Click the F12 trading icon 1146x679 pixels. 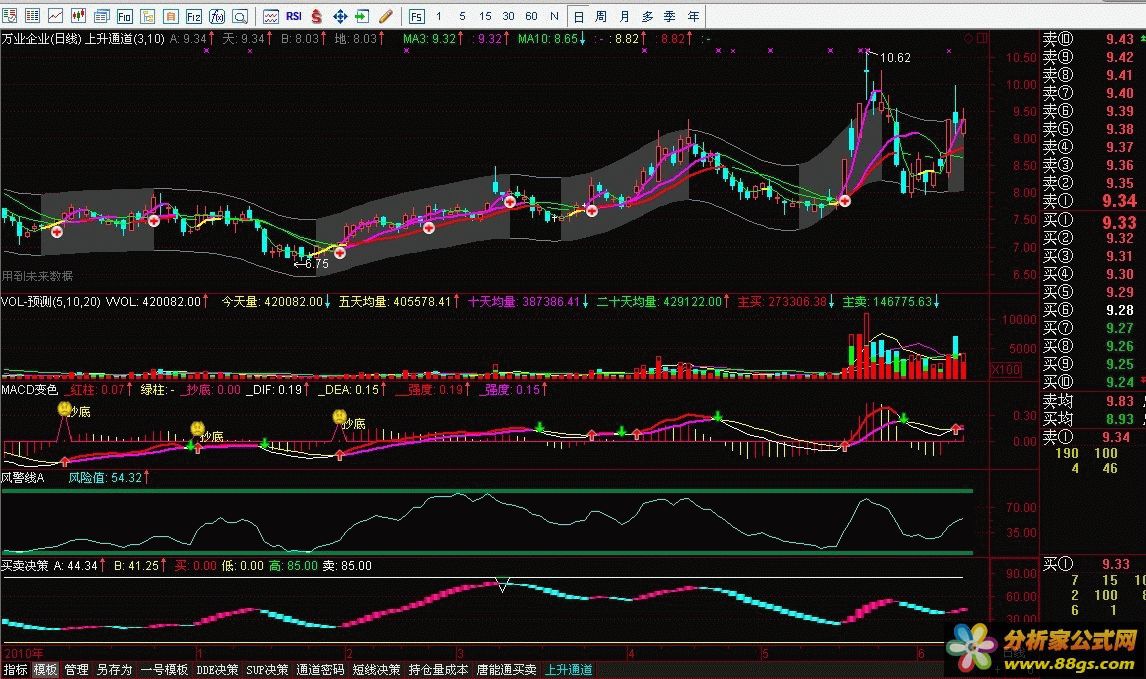pos(194,15)
